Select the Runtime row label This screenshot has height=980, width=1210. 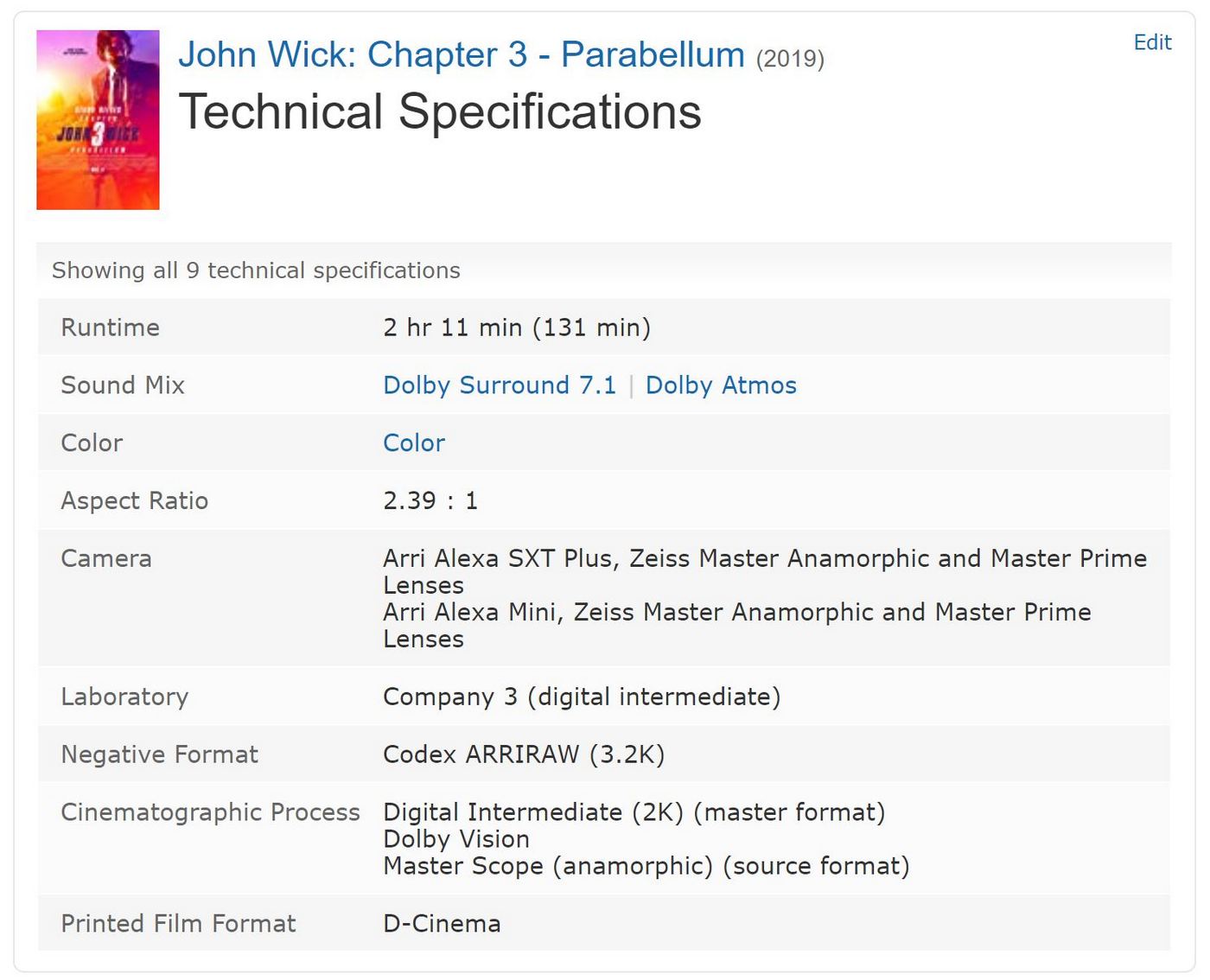(x=111, y=328)
